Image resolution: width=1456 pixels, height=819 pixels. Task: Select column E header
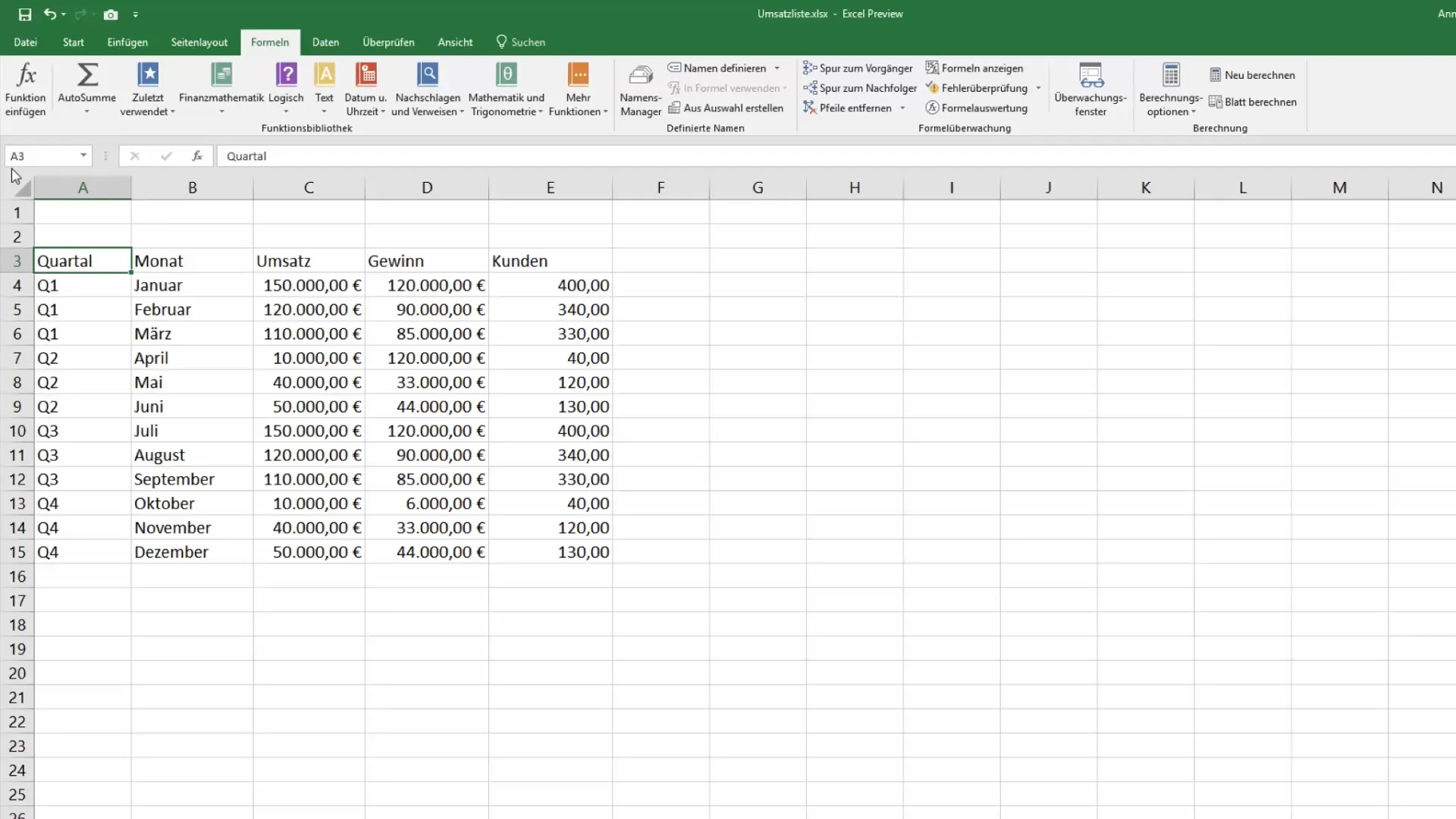551,187
